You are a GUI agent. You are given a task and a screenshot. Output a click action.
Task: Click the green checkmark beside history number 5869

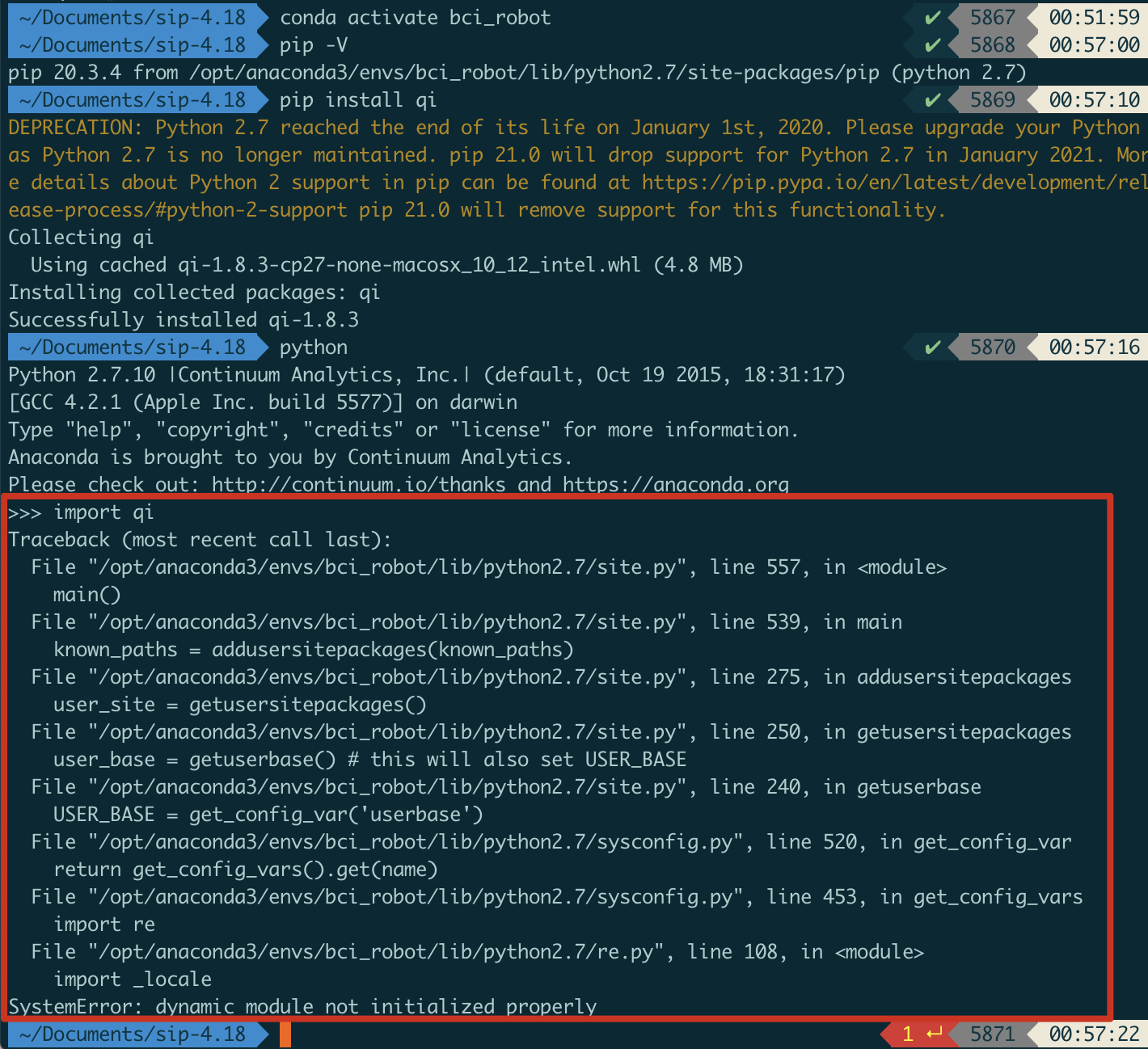tap(932, 99)
